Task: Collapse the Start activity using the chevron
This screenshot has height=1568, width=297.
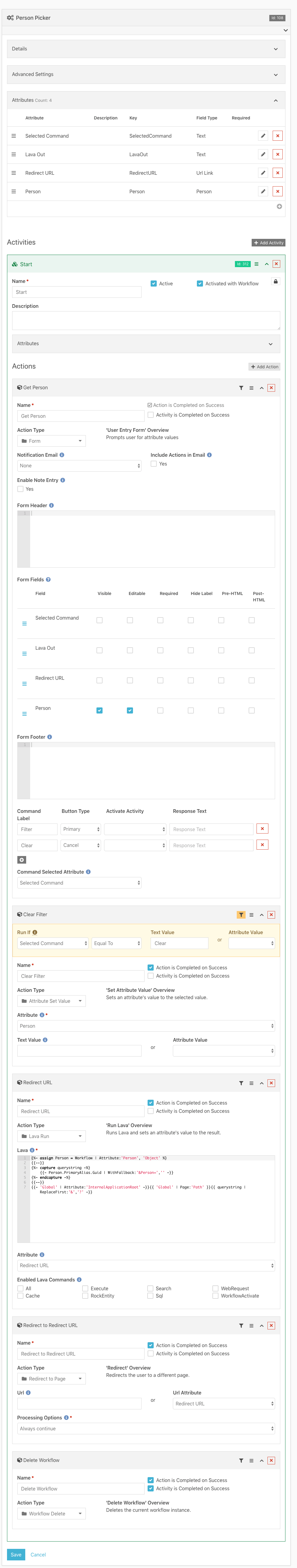Action: click(x=267, y=264)
